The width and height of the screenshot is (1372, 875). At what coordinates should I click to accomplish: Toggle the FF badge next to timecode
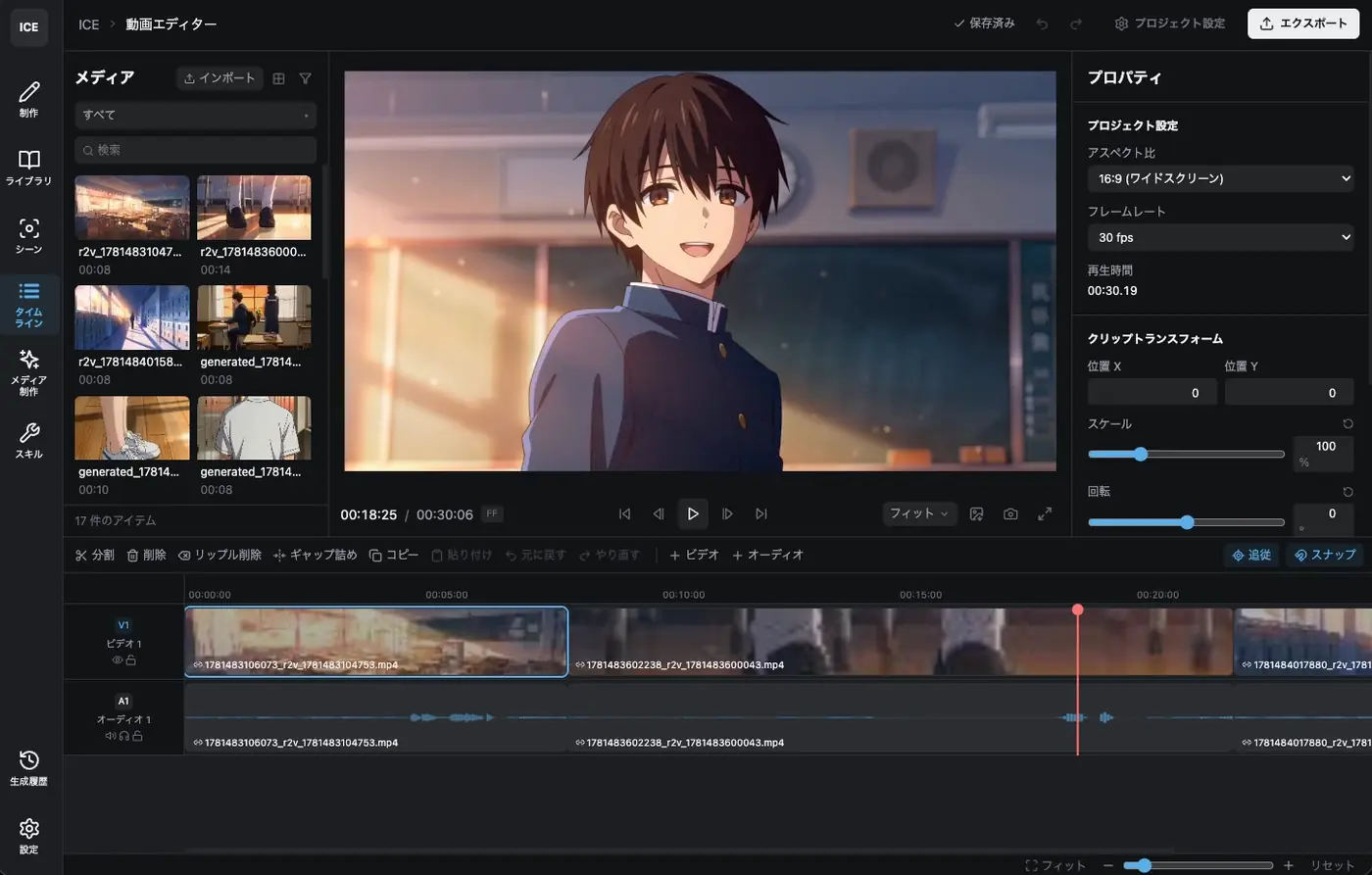point(492,513)
